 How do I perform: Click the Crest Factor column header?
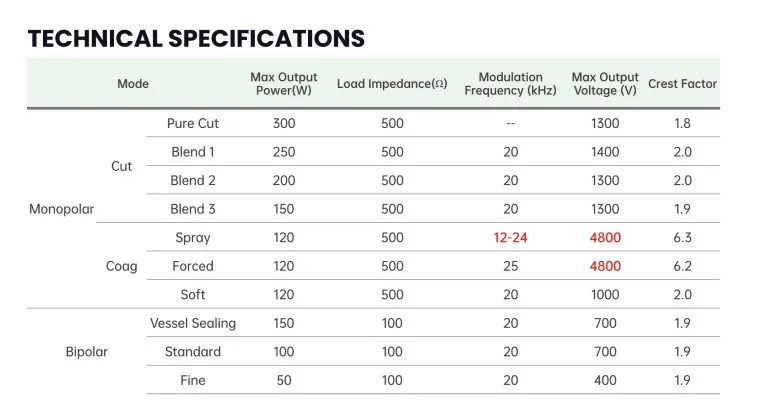point(683,84)
